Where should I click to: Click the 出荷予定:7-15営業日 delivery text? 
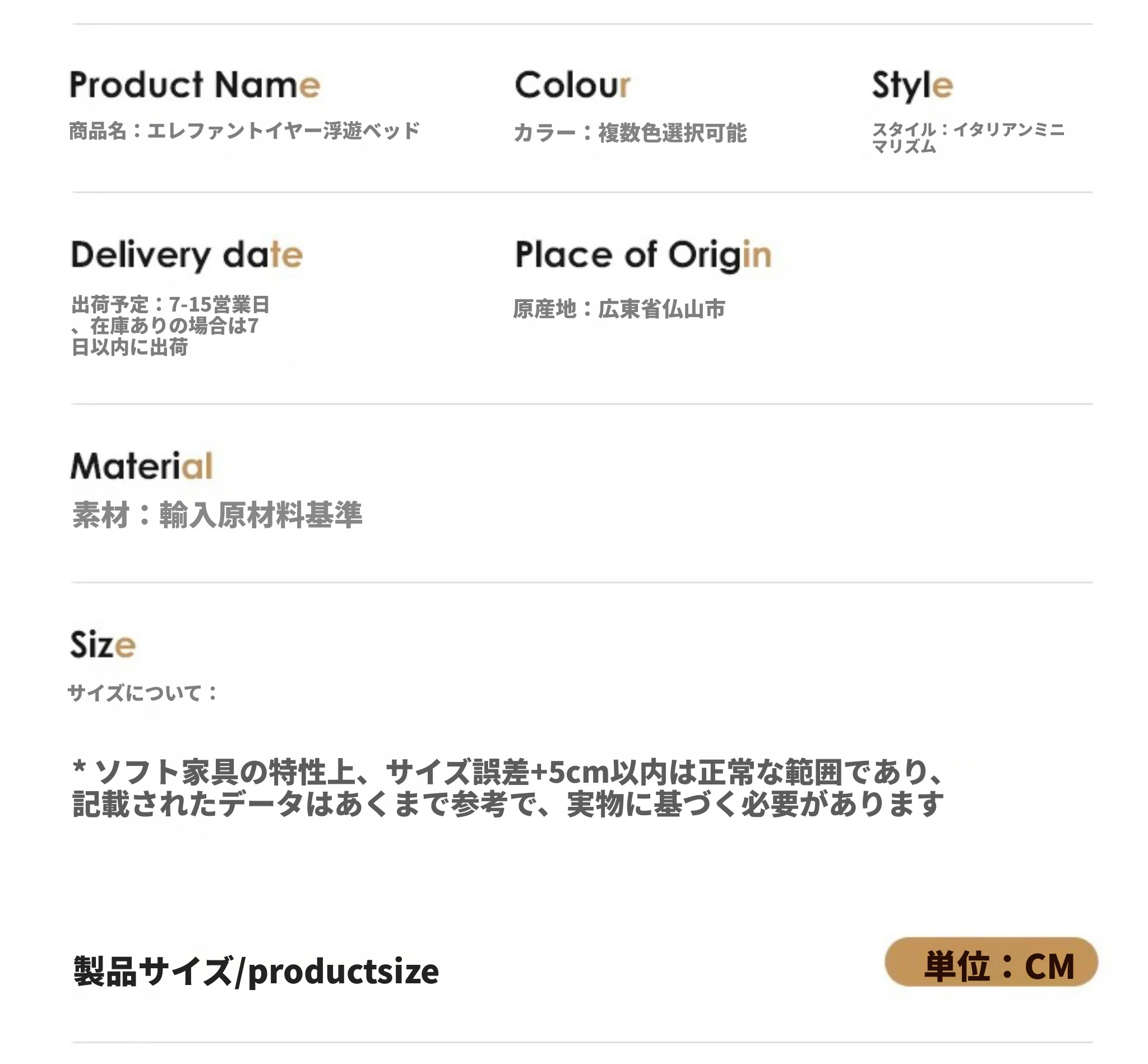170,304
